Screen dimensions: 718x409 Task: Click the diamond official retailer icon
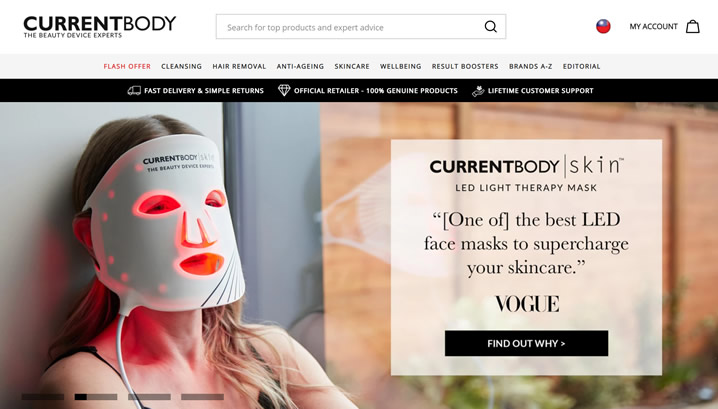point(284,91)
